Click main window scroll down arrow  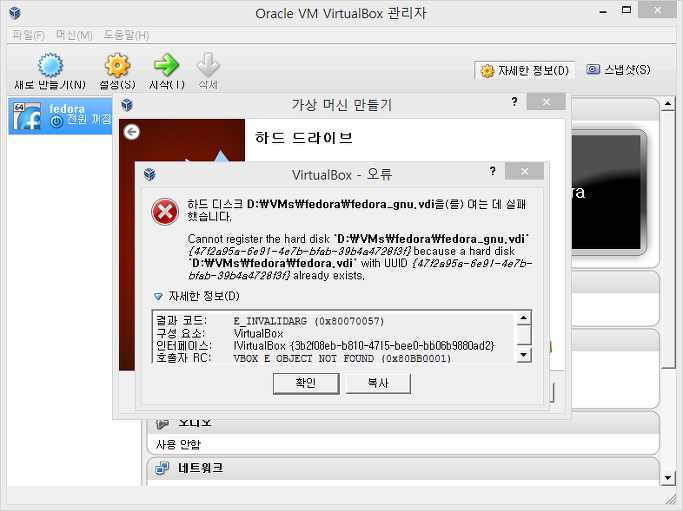[x=668, y=478]
